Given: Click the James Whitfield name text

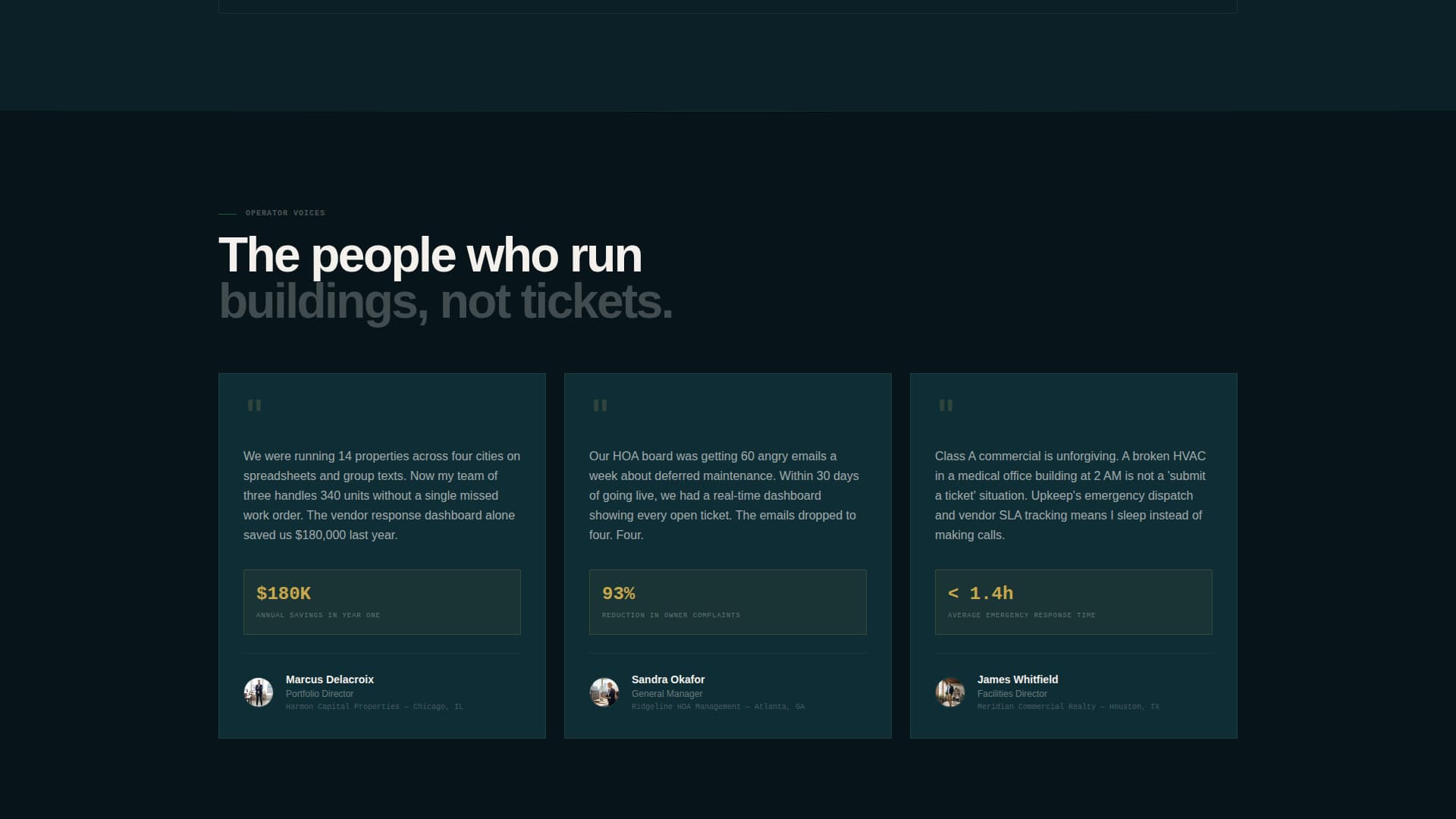Looking at the screenshot, I should pyautogui.click(x=1017, y=679).
